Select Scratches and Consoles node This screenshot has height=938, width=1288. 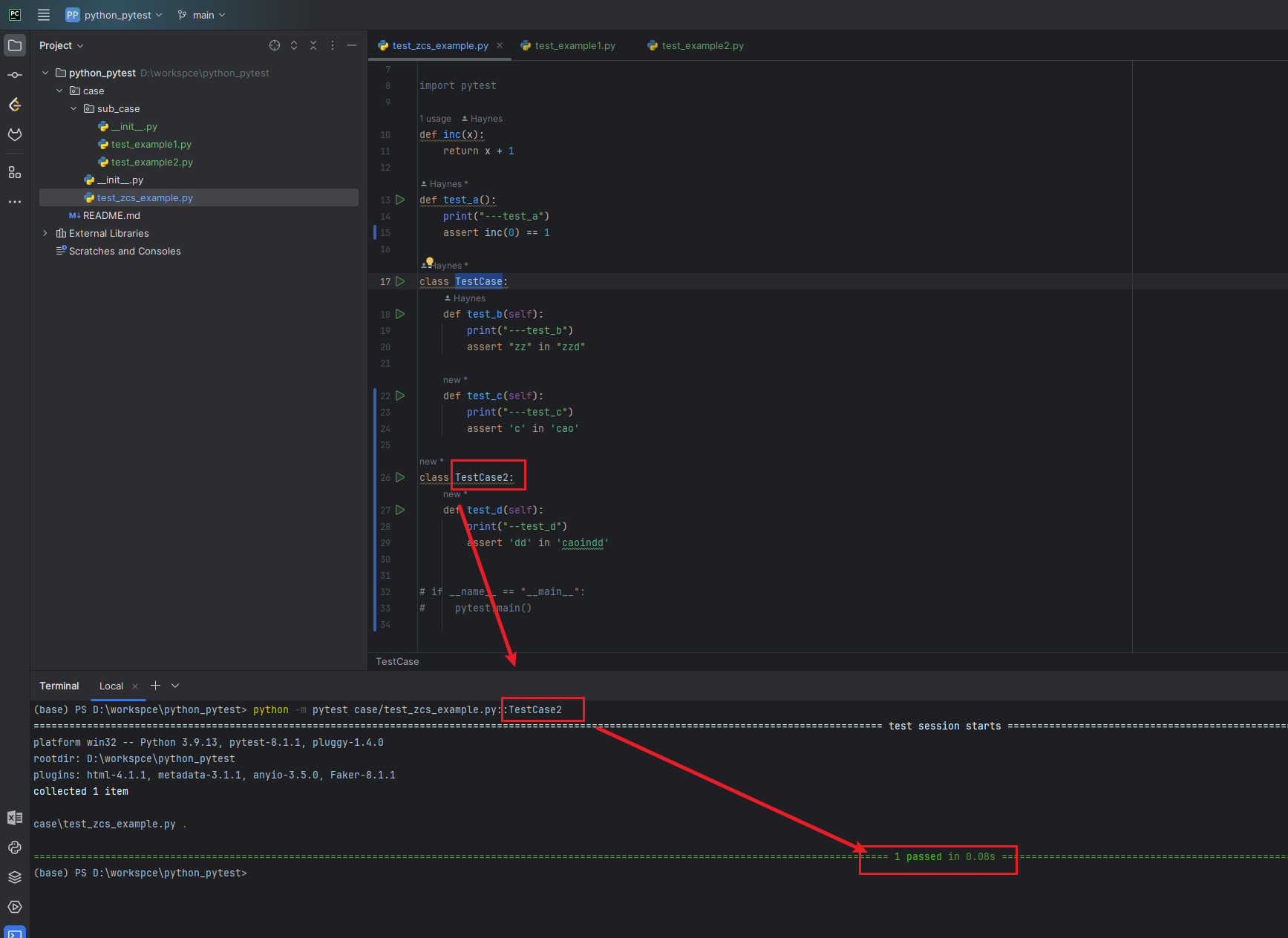125,251
